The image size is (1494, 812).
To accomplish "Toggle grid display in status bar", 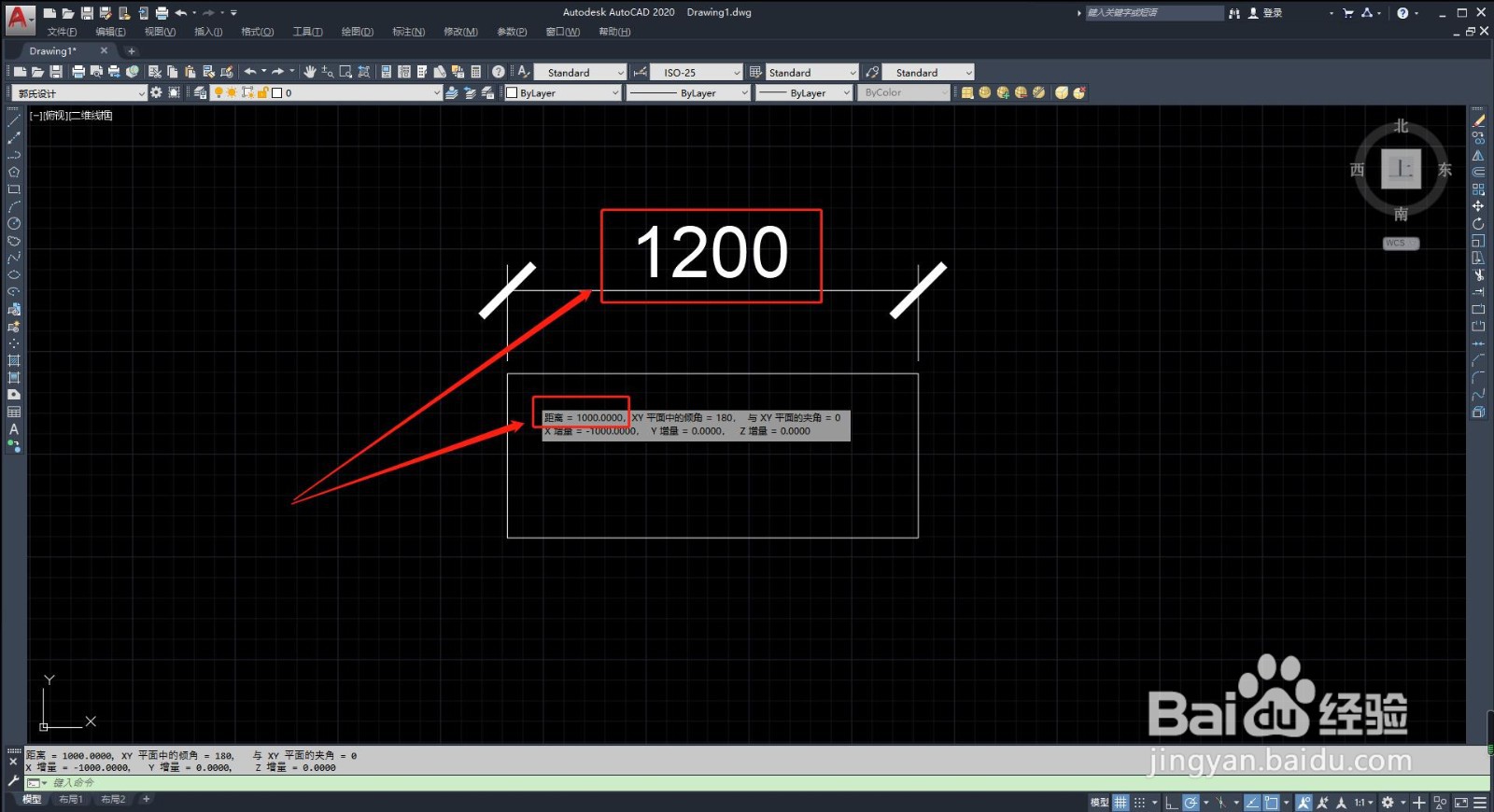I will pyautogui.click(x=1120, y=803).
